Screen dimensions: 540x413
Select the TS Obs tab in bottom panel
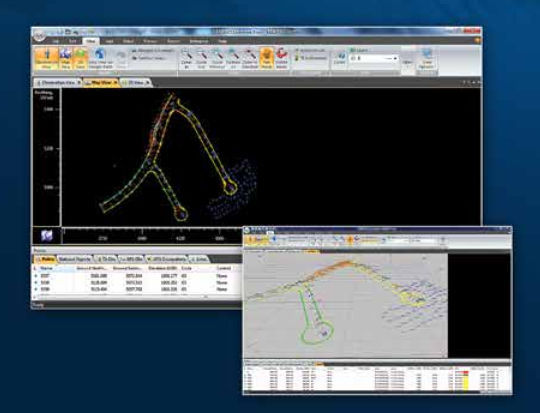tap(105, 259)
